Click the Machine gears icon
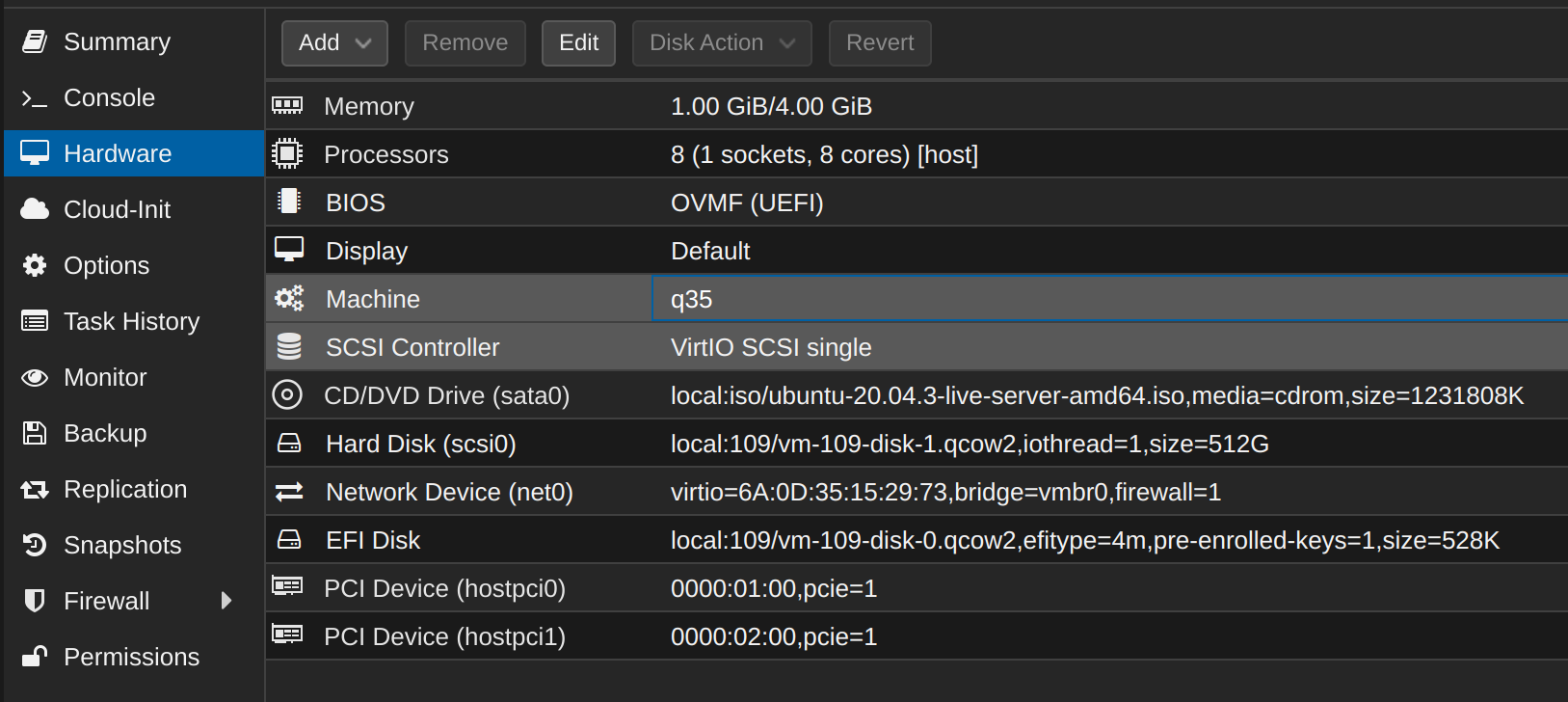Screen dimensions: 1568x702 click(288, 298)
